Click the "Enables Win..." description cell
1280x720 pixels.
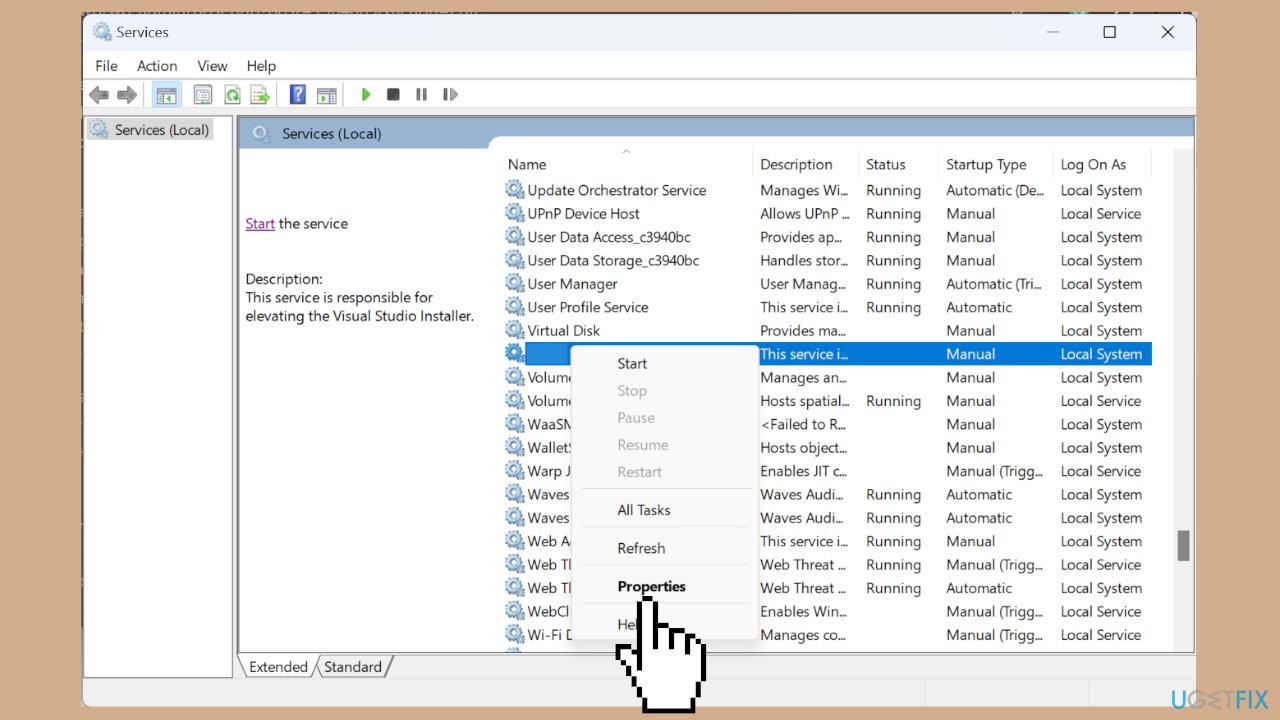tap(804, 611)
